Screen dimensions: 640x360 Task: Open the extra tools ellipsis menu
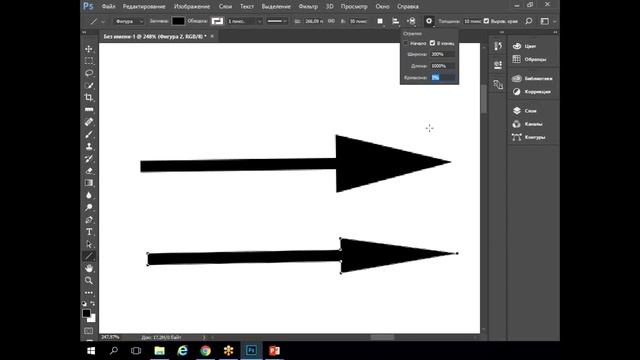pos(89,293)
